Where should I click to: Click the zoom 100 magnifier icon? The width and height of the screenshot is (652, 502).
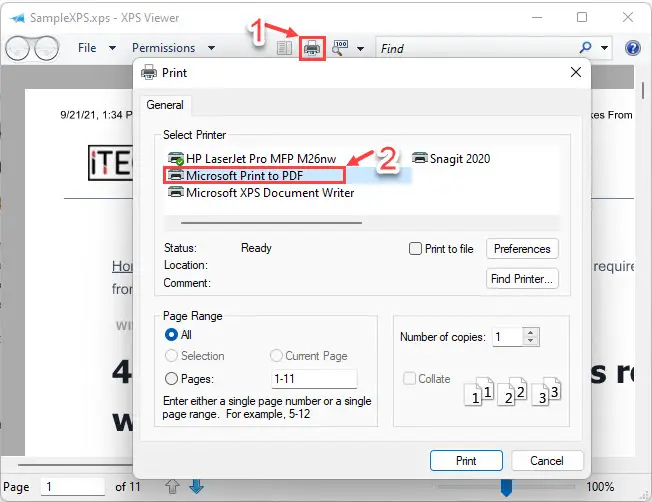(x=340, y=48)
